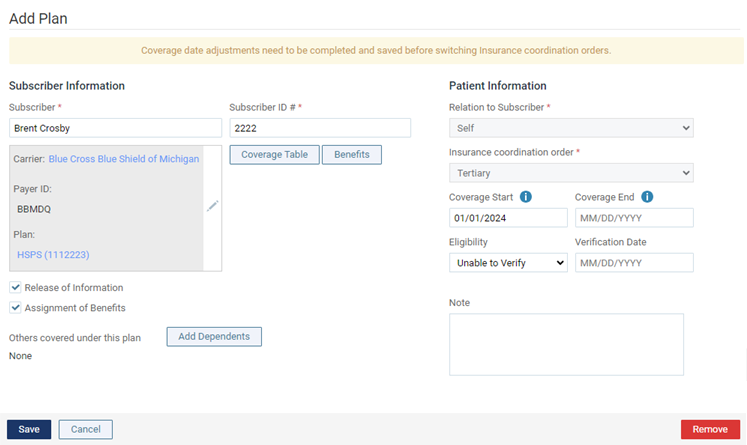Image resolution: width=747 pixels, height=445 pixels.
Task: Open the HSPS (1112223) plan link
Action: [x=53, y=254]
